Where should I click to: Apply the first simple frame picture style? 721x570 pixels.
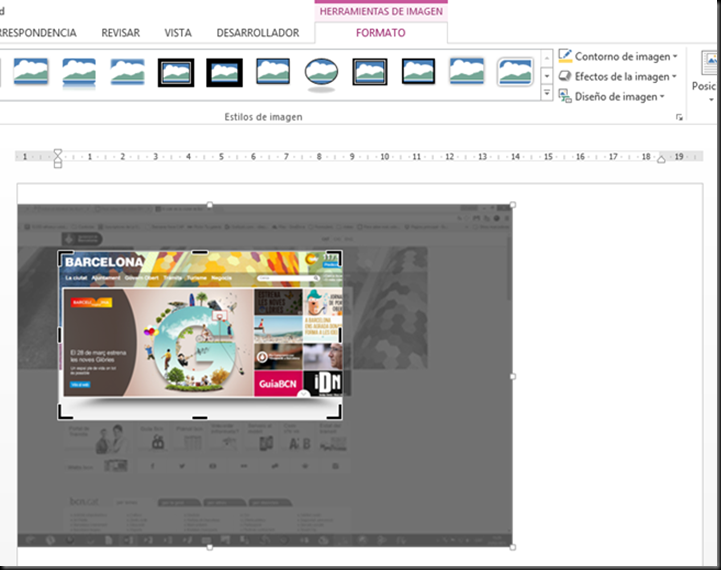tap(31, 72)
